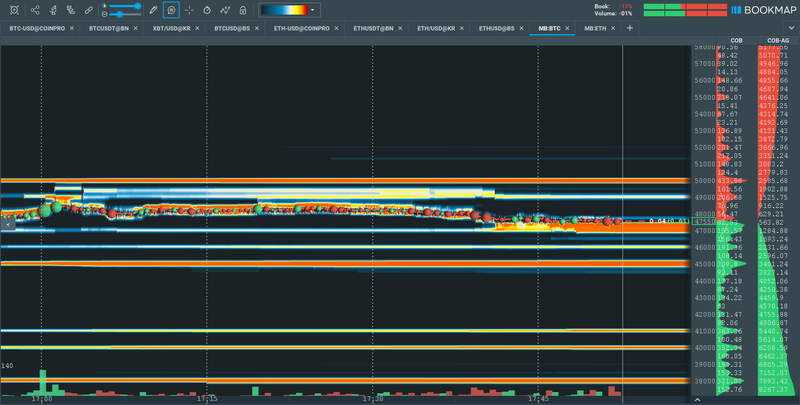The image size is (800, 405).
Task: Click the Volume imbalance indicator bar
Action: pyautogui.click(x=685, y=13)
